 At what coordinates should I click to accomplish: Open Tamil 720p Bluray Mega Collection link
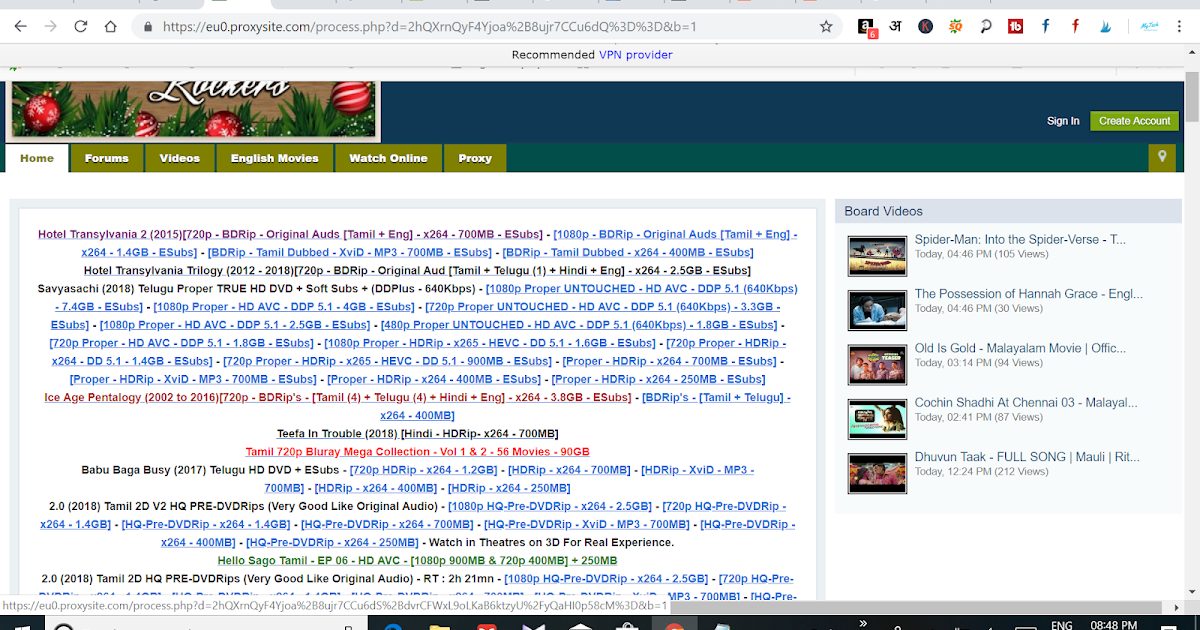tap(417, 451)
